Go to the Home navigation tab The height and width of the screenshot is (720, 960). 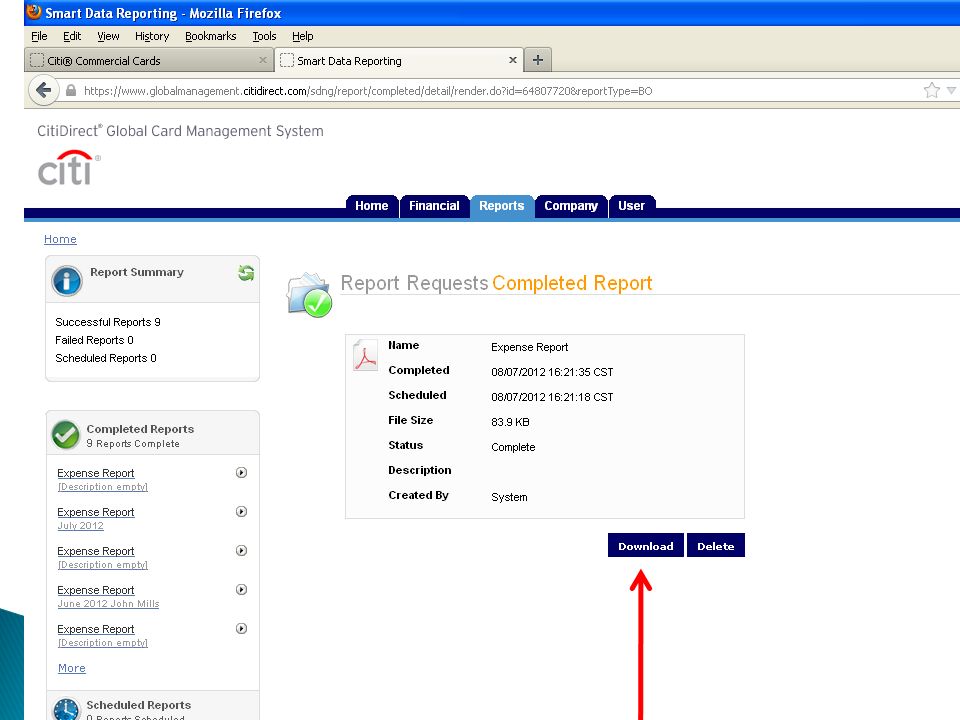[372, 206]
